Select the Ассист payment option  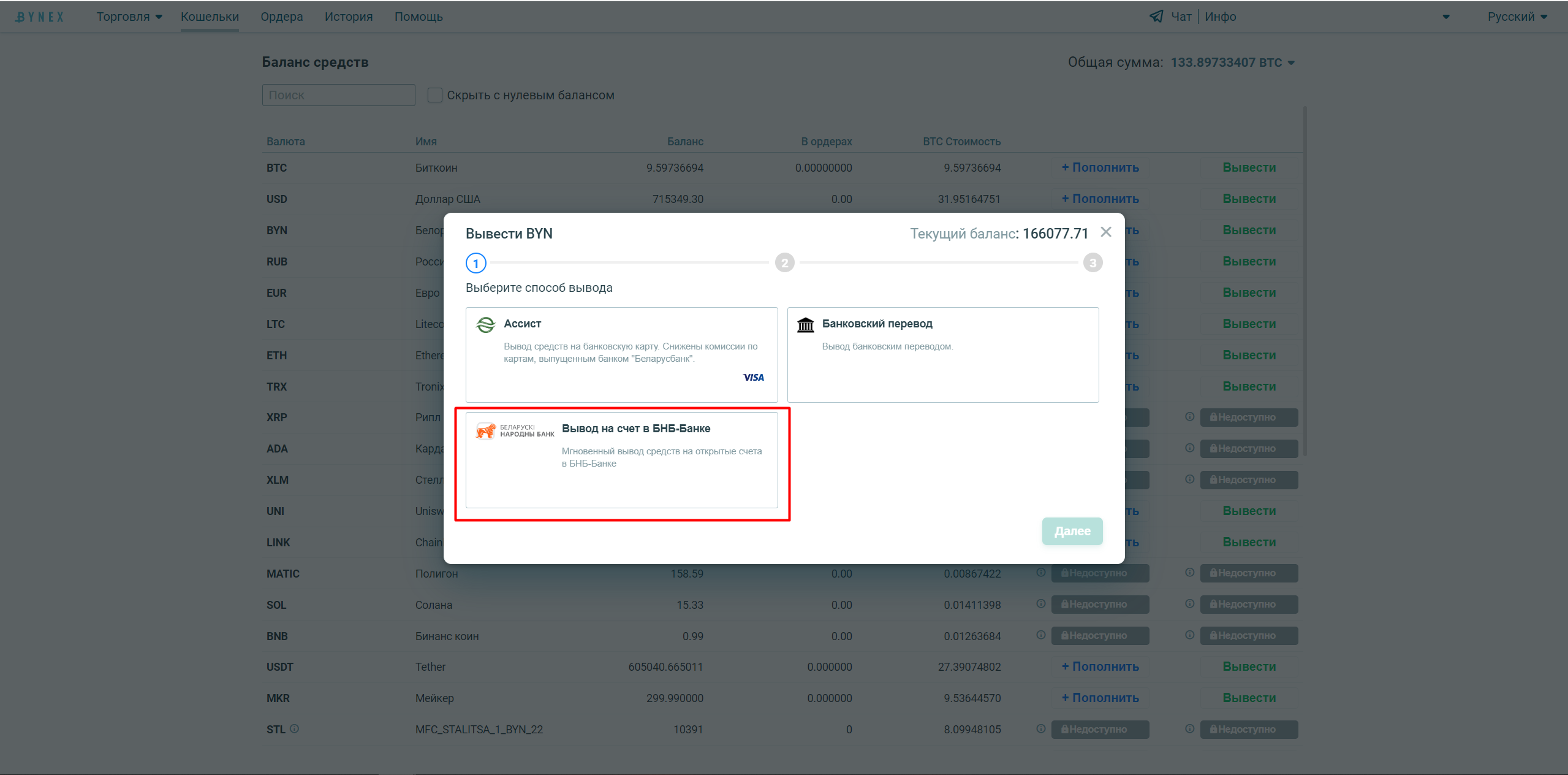pyautogui.click(x=621, y=354)
